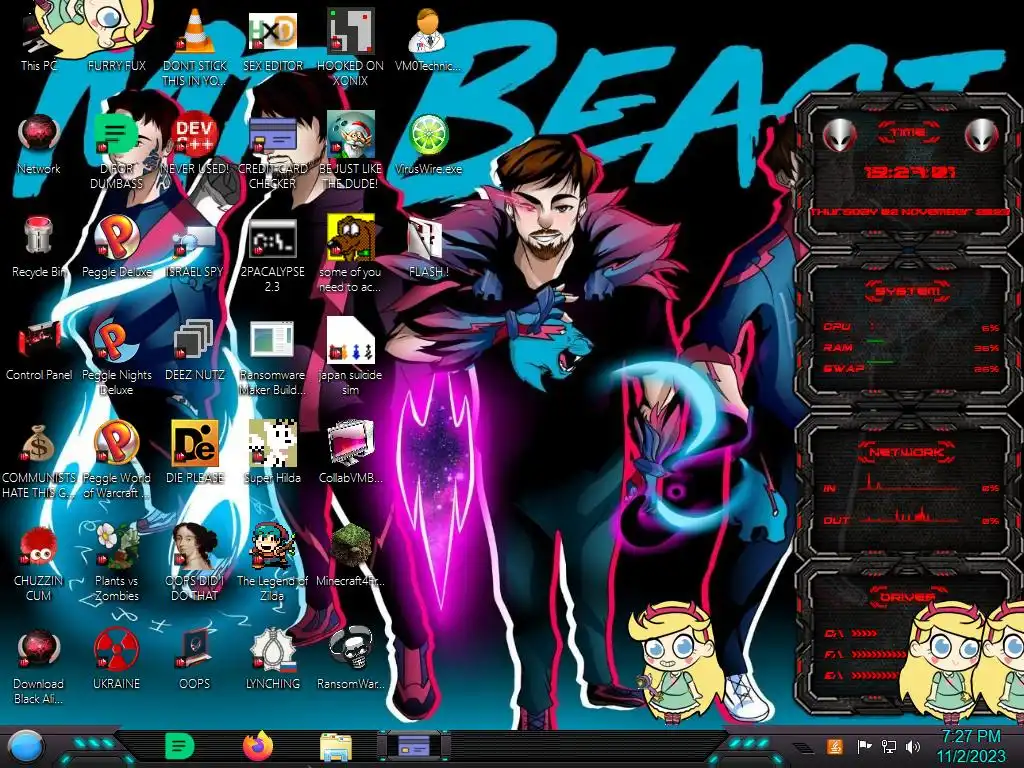This screenshot has width=1024, height=768.
Task: Open the taskbar clock showing 7:27 PM
Action: [x=971, y=746]
